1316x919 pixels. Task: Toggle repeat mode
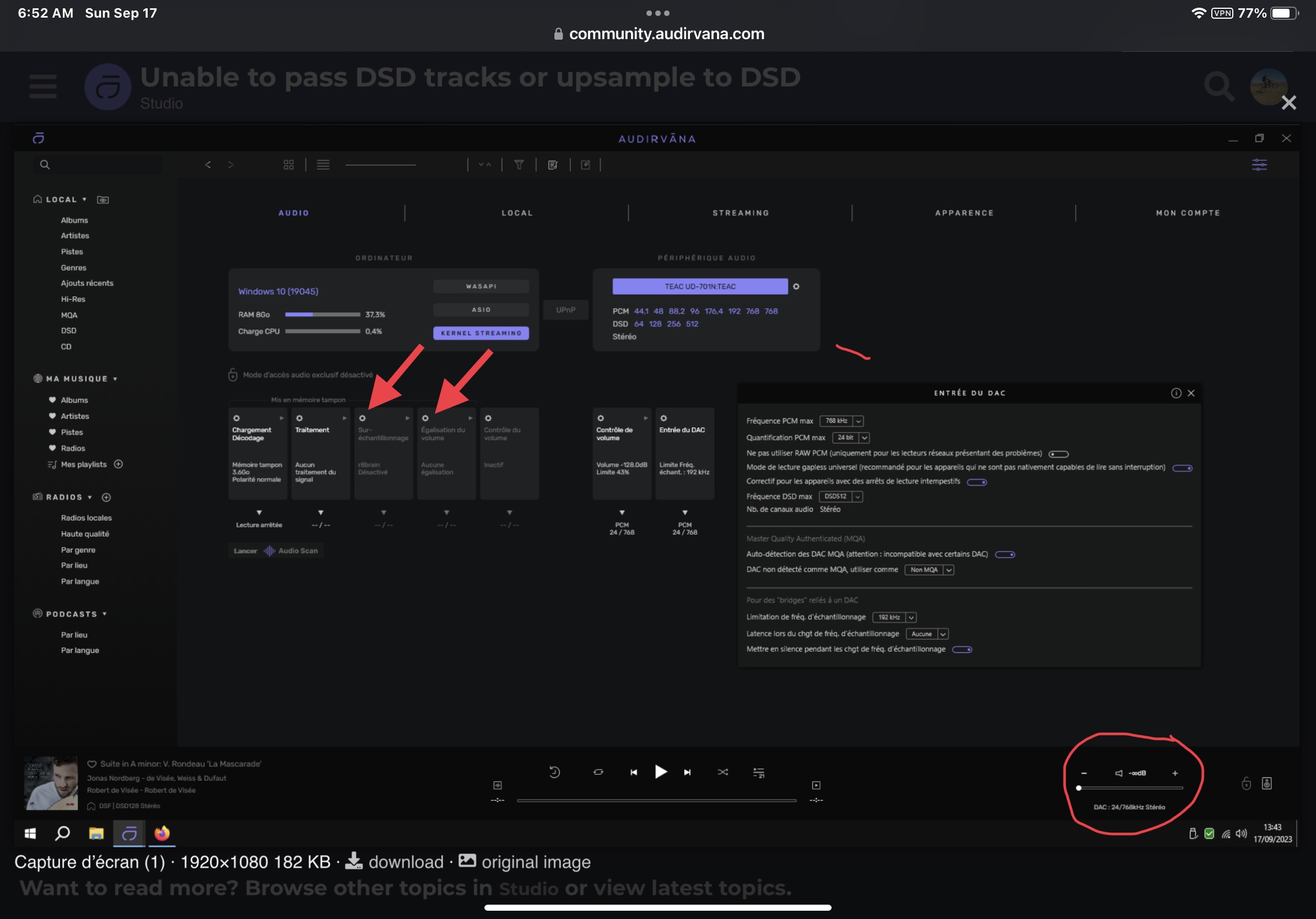tap(598, 772)
